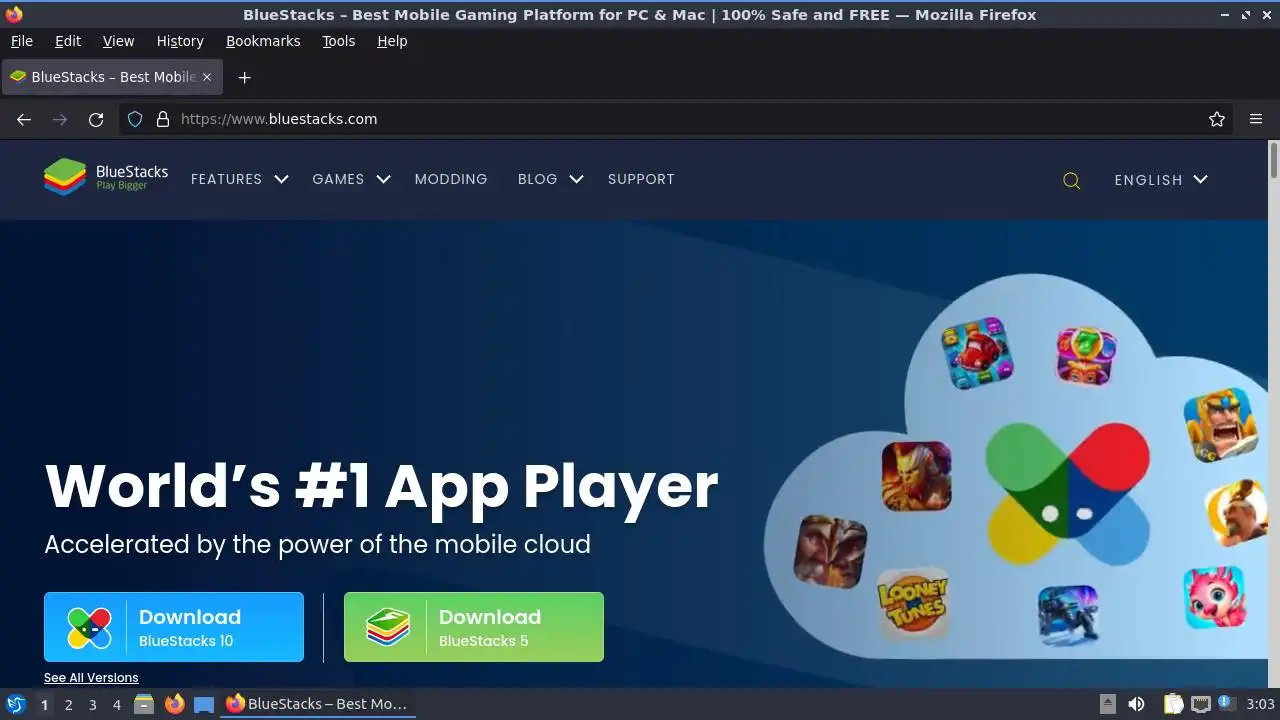Screen dimensions: 1280x720
Task: Click the site security padlock icon
Action: [x=163, y=119]
